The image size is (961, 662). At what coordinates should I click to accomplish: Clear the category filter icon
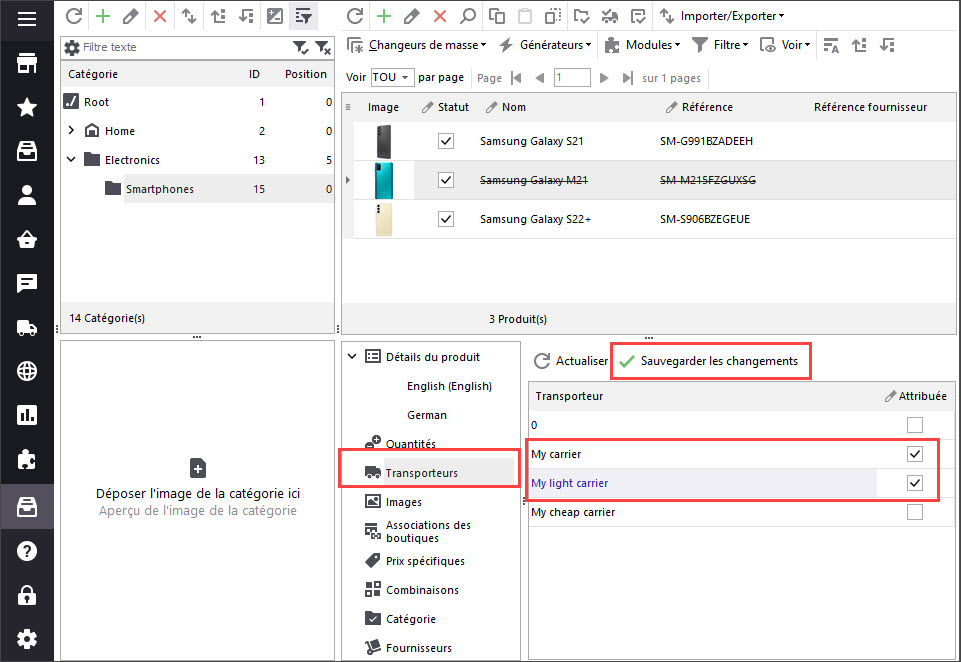click(x=323, y=47)
